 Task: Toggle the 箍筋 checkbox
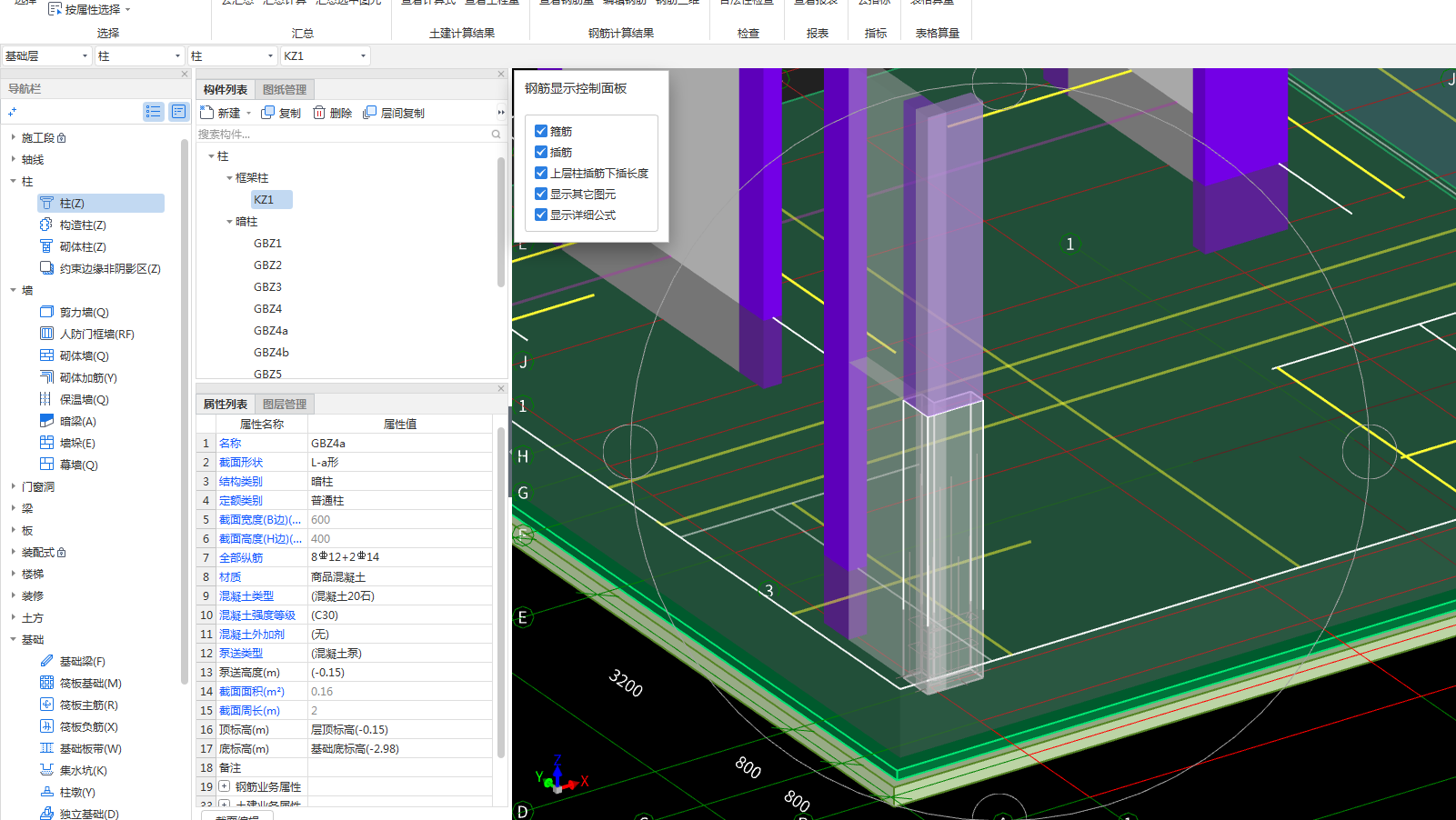point(541,131)
